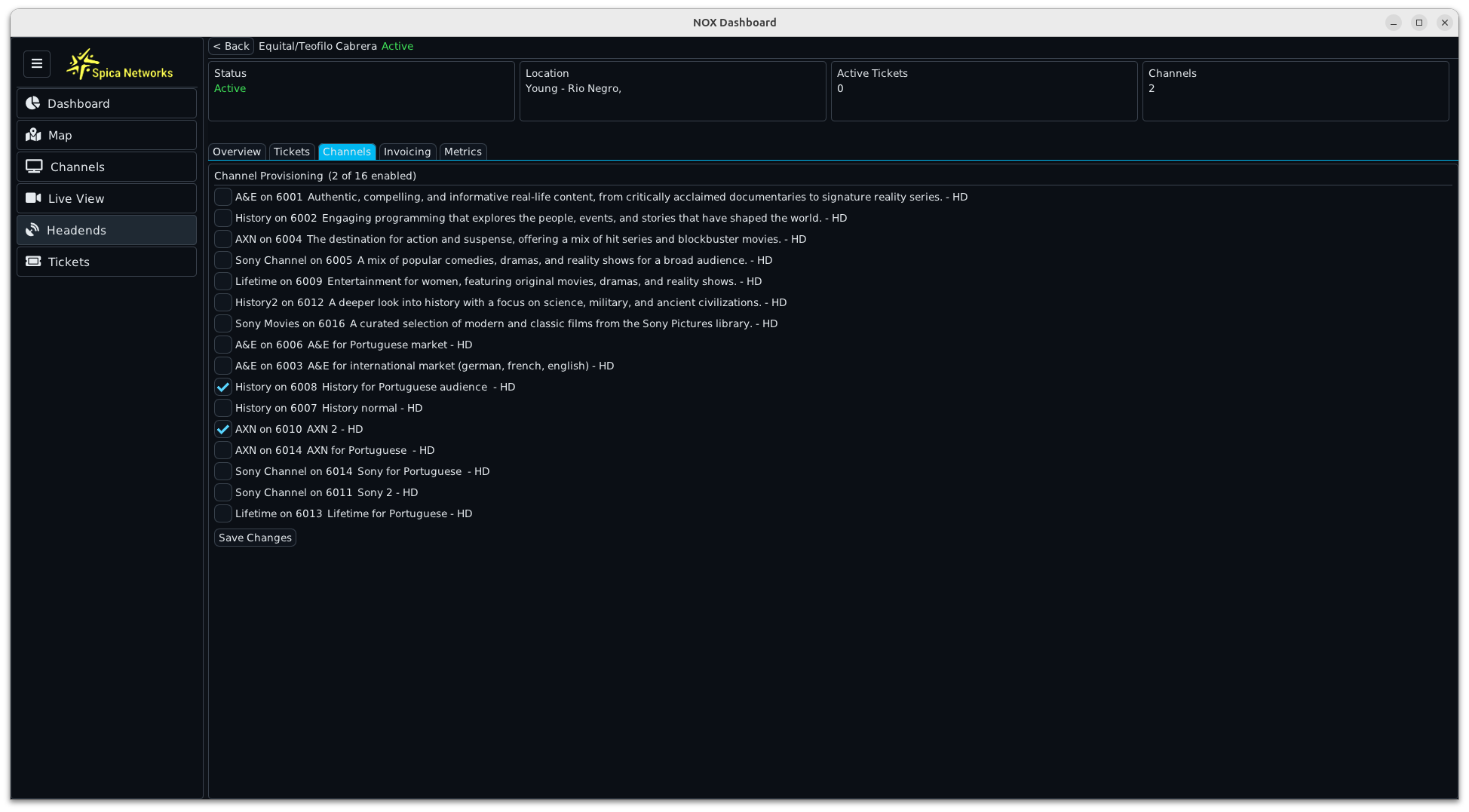Open Dashboard from the sidebar
The height and width of the screenshot is (812, 1469).
pyautogui.click(x=106, y=103)
